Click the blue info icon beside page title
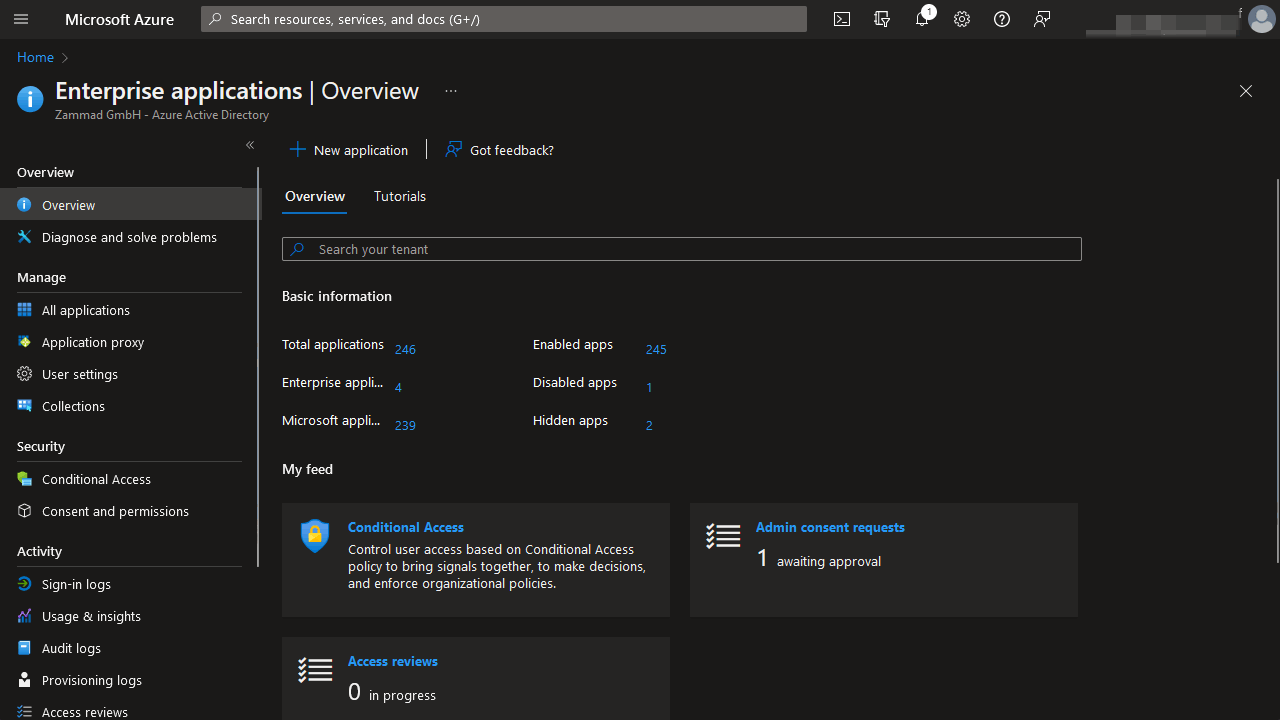 point(30,99)
